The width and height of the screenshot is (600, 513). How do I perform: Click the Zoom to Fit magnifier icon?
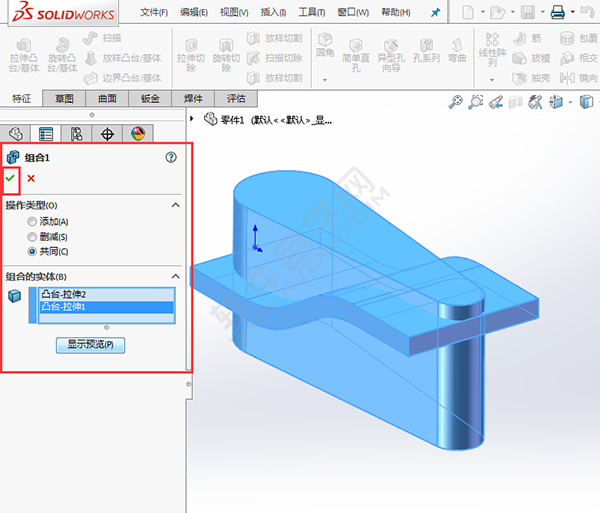[x=456, y=101]
